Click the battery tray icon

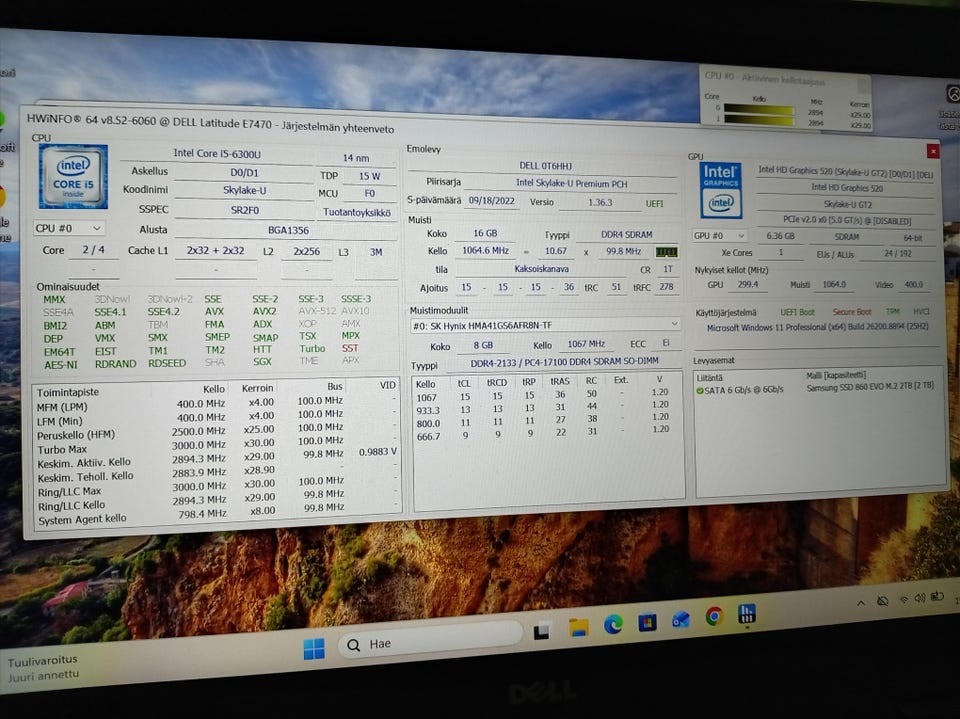click(937, 596)
